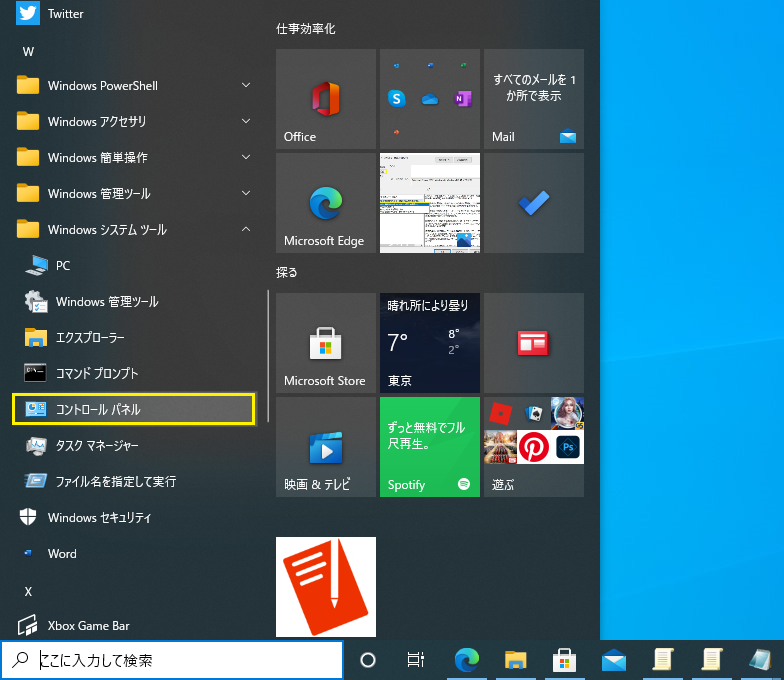The width and height of the screenshot is (784, 680).
Task: Open the Twitter app entry
Action: [134, 14]
